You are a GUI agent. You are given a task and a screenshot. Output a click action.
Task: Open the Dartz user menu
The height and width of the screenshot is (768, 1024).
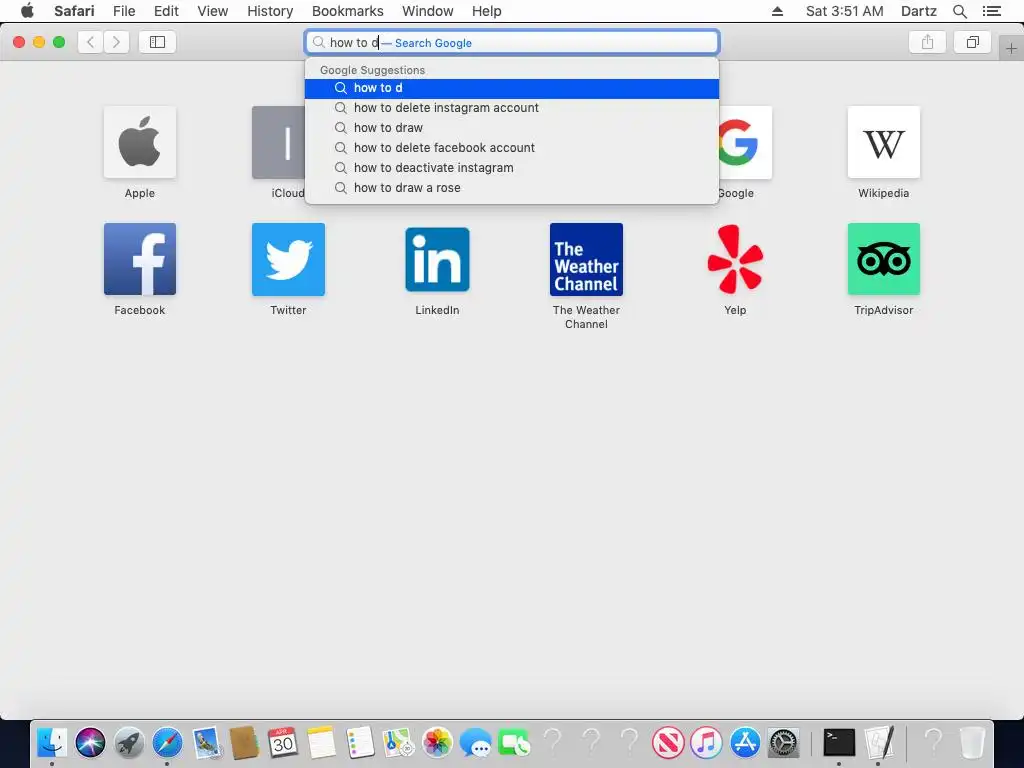pyautogui.click(x=919, y=11)
